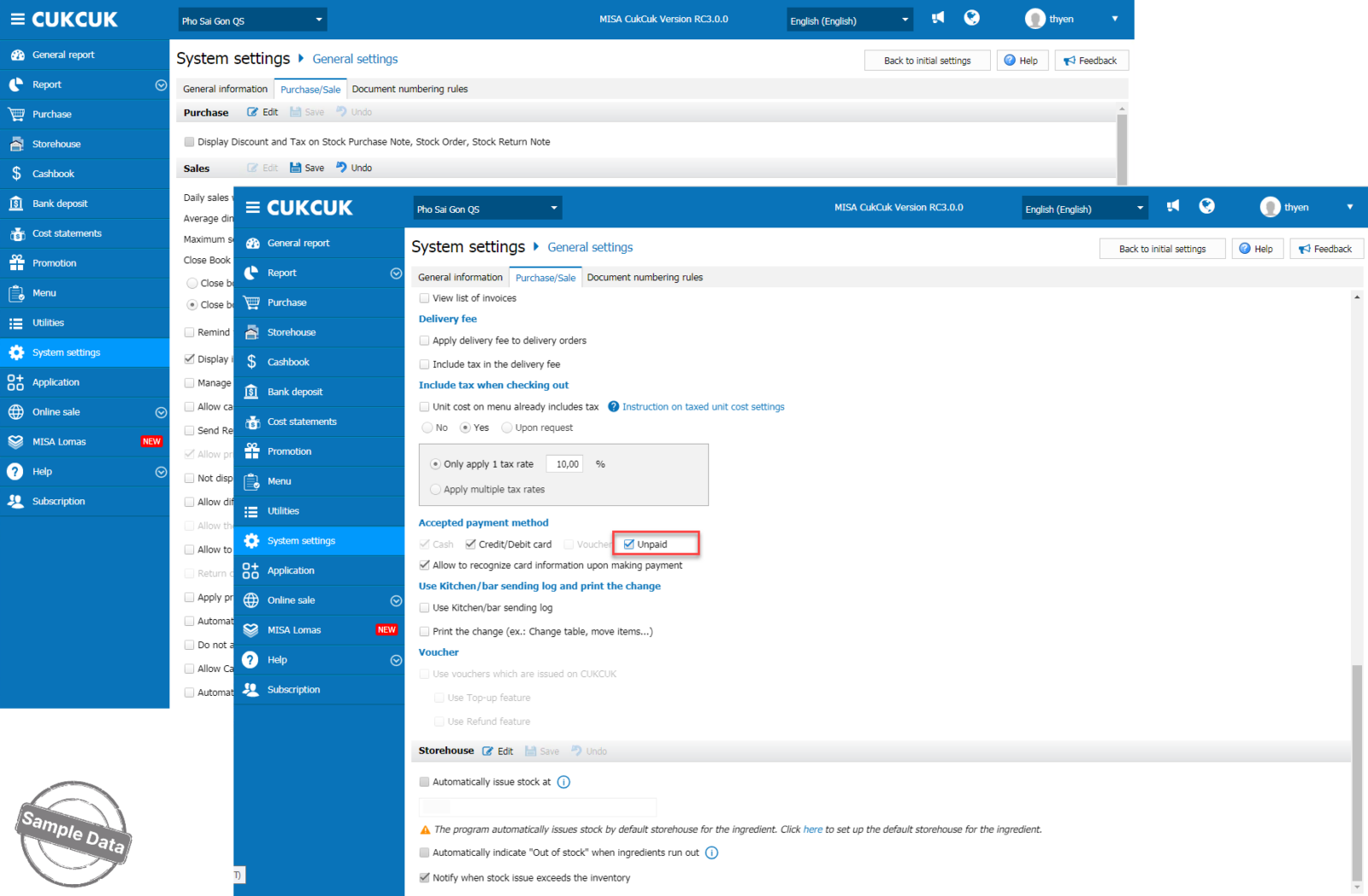The width and height of the screenshot is (1368, 896).
Task: Uncheck Unpaid payment method
Action: [x=628, y=544]
